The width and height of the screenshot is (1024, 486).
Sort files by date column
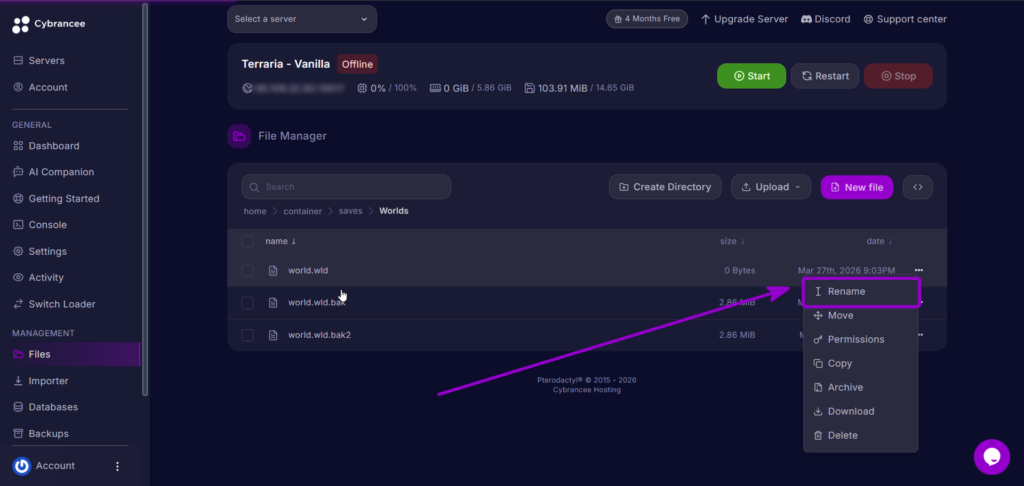(x=879, y=241)
